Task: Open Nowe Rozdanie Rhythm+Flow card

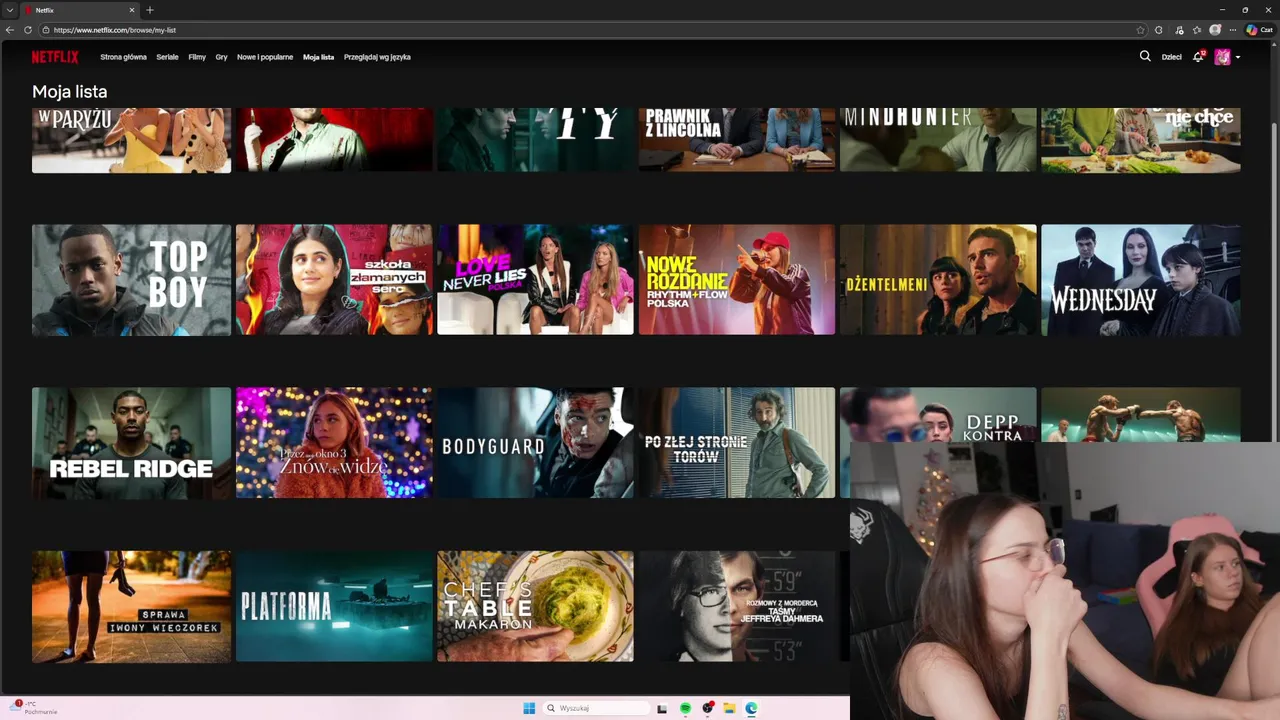Action: pos(737,279)
